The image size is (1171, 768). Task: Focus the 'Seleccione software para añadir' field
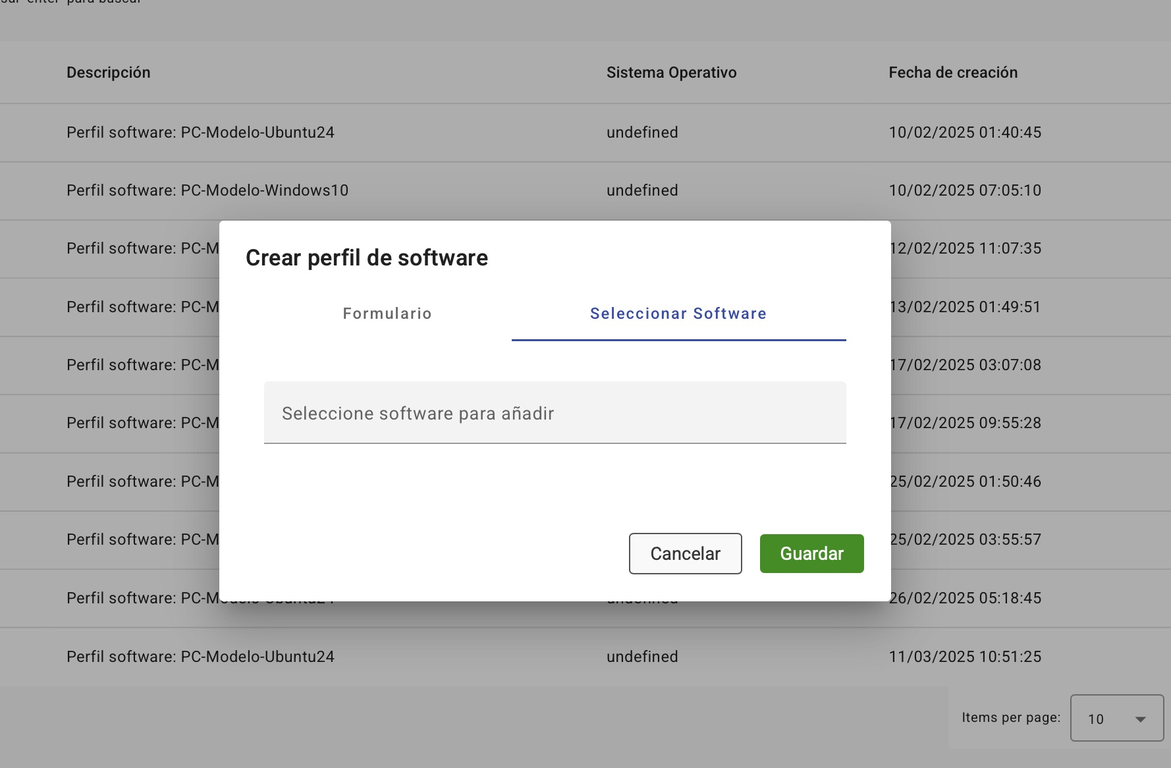coord(554,413)
